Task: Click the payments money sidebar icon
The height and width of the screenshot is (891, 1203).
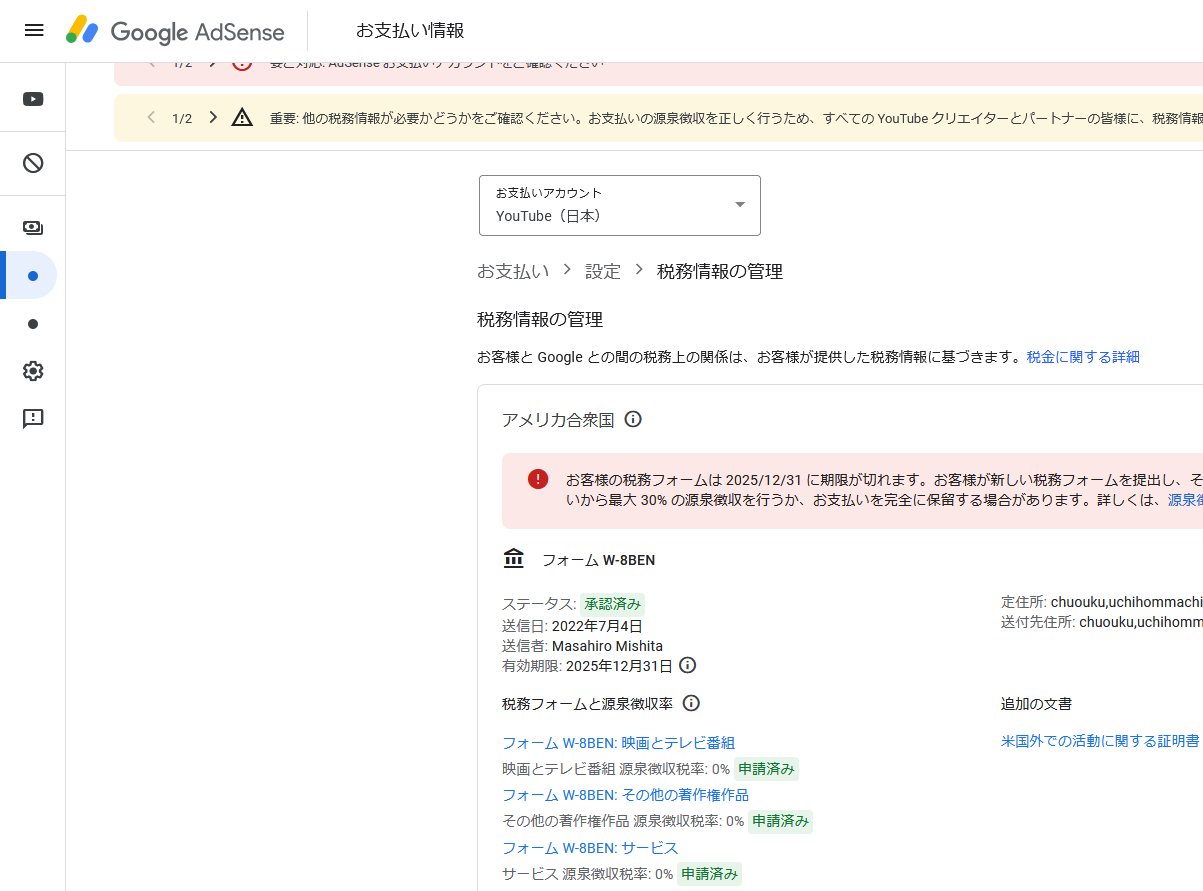Action: (33, 228)
